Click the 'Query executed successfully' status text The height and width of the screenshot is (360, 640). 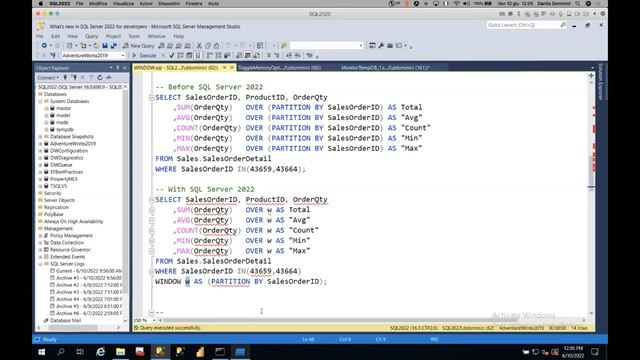[x=170, y=328]
